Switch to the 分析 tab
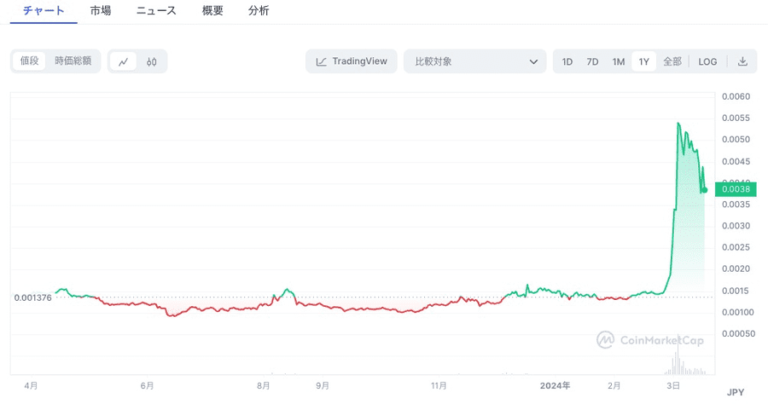Image resolution: width=768 pixels, height=404 pixels. (x=258, y=11)
